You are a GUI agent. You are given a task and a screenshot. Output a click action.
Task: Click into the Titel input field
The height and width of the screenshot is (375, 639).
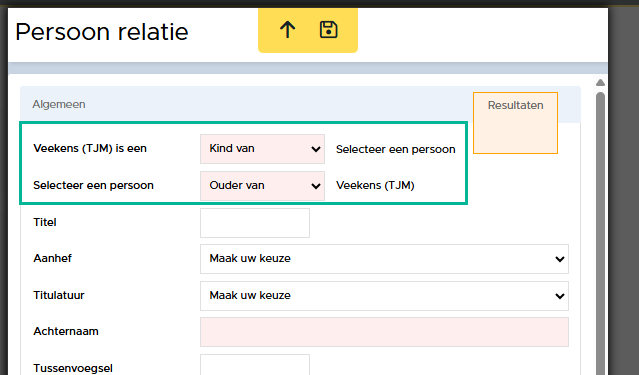pos(255,223)
